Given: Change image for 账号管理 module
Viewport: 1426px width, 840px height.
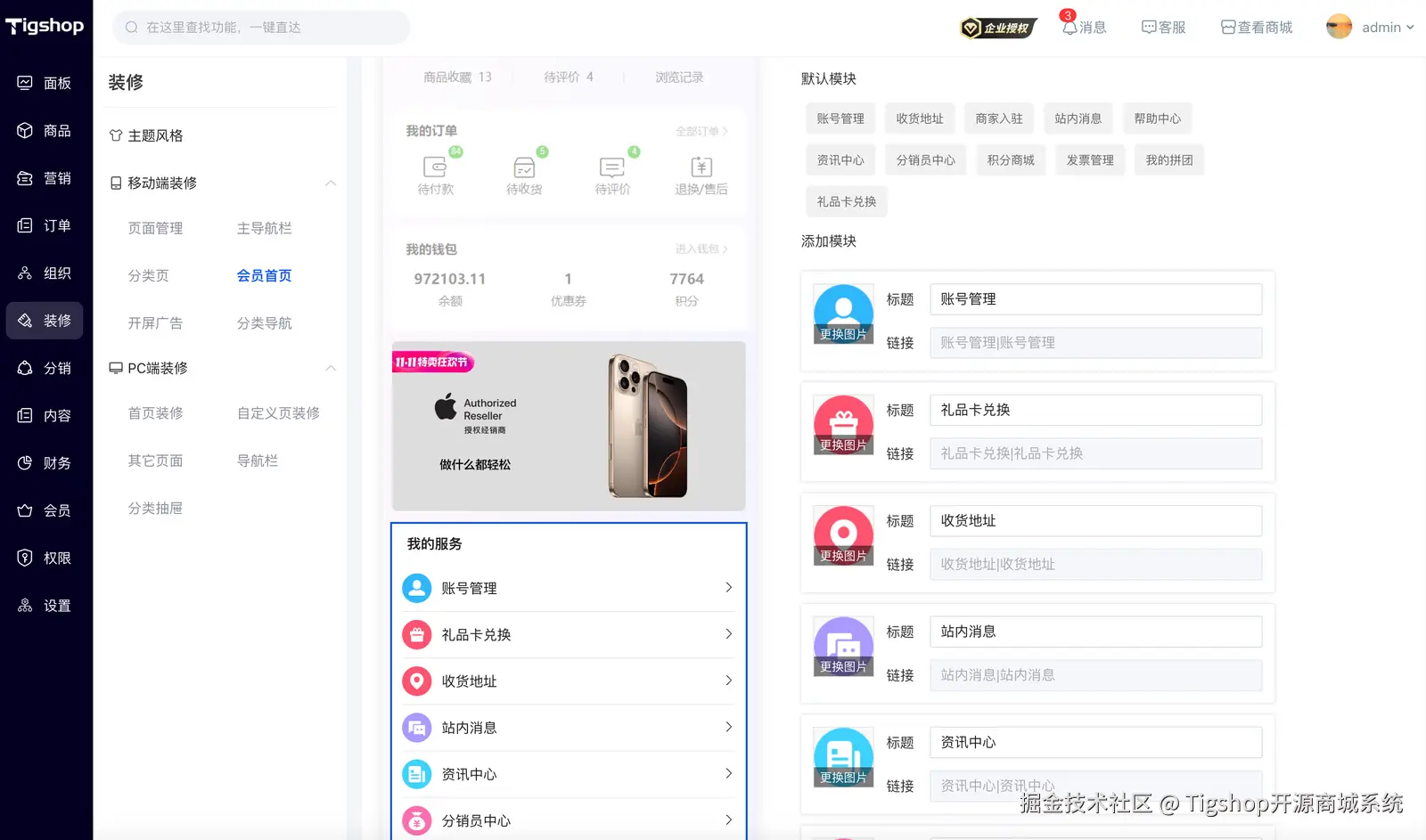Looking at the screenshot, I should [843, 334].
